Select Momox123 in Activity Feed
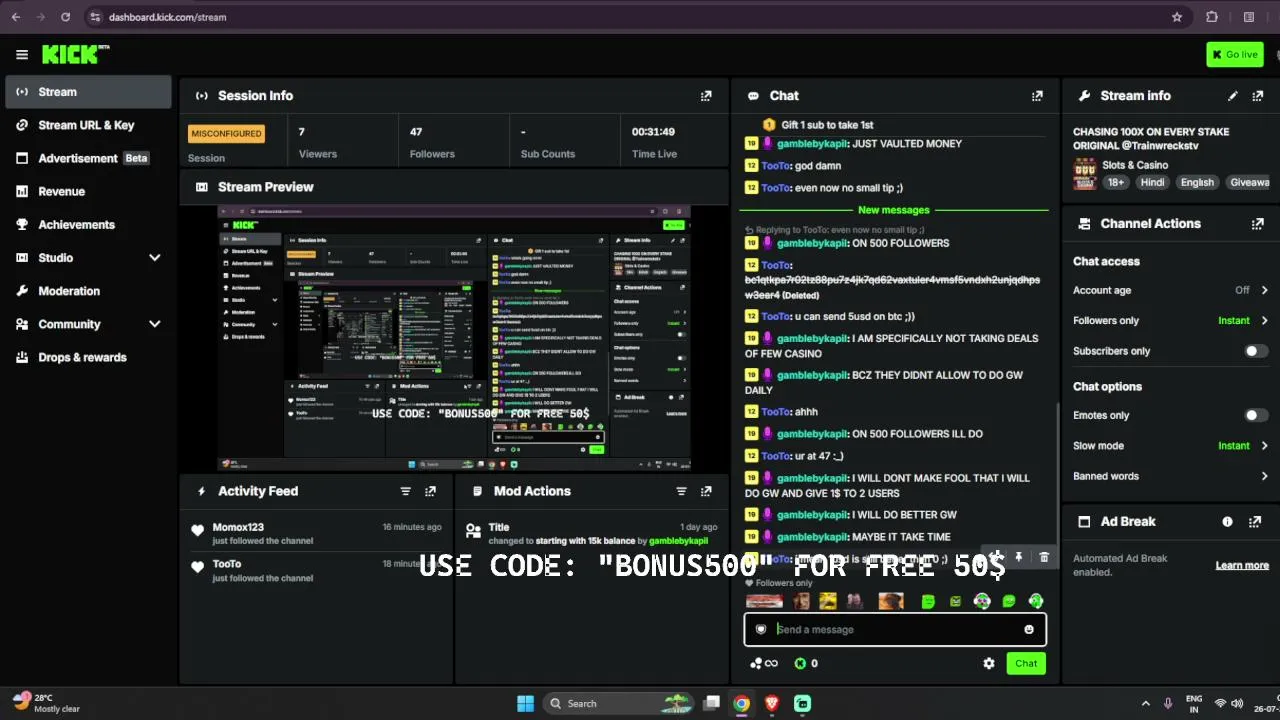The width and height of the screenshot is (1280, 720). [x=238, y=527]
